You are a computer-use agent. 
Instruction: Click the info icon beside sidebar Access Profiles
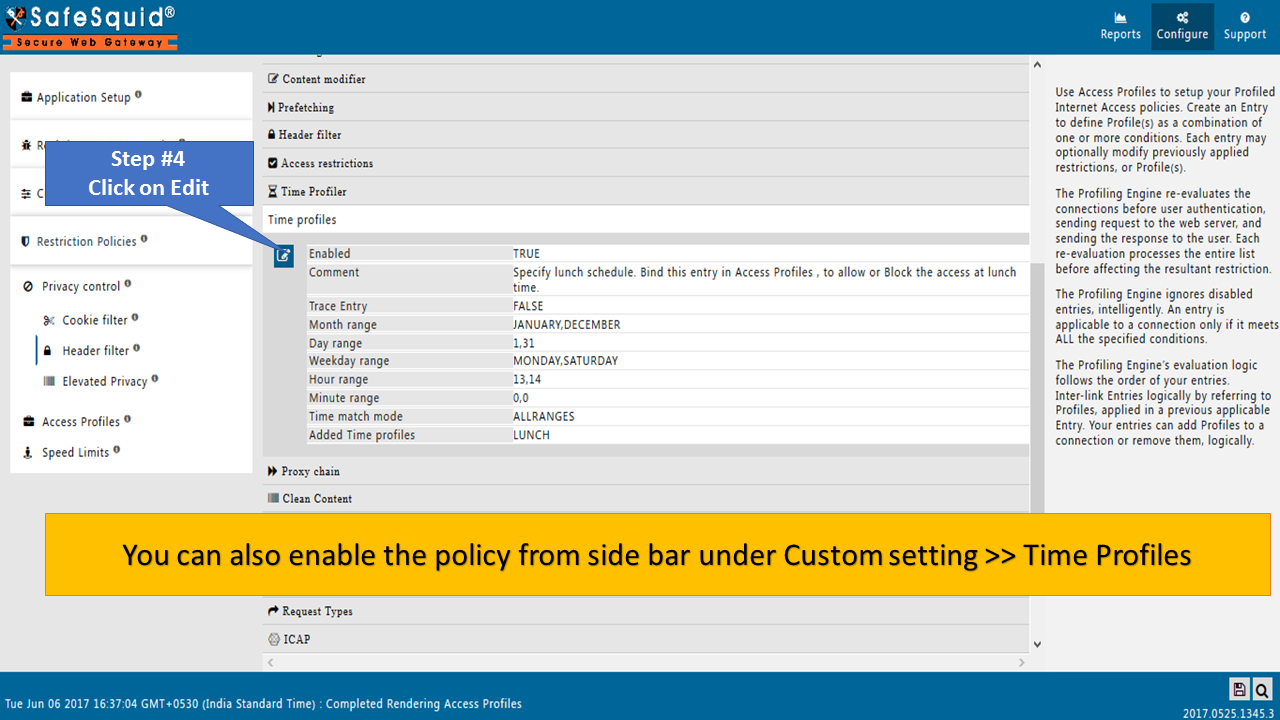[127, 419]
